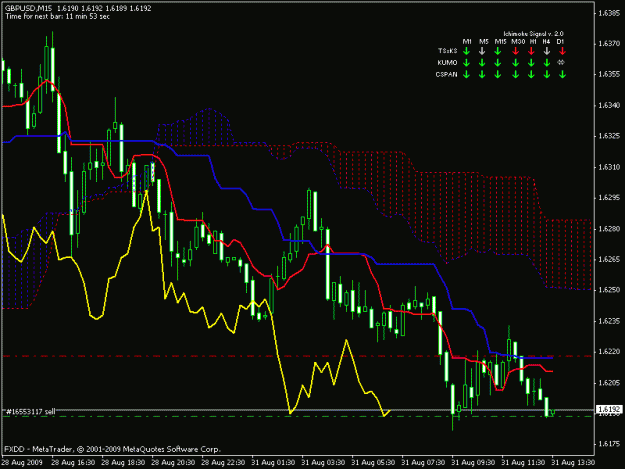625x469 pixels.
Task: Click the KUMO down arrow under H1
Action: pos(531,63)
